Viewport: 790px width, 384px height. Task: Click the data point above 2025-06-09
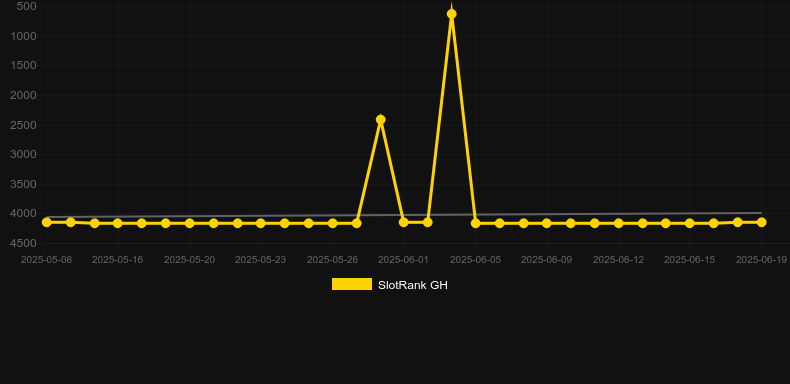tap(547, 223)
